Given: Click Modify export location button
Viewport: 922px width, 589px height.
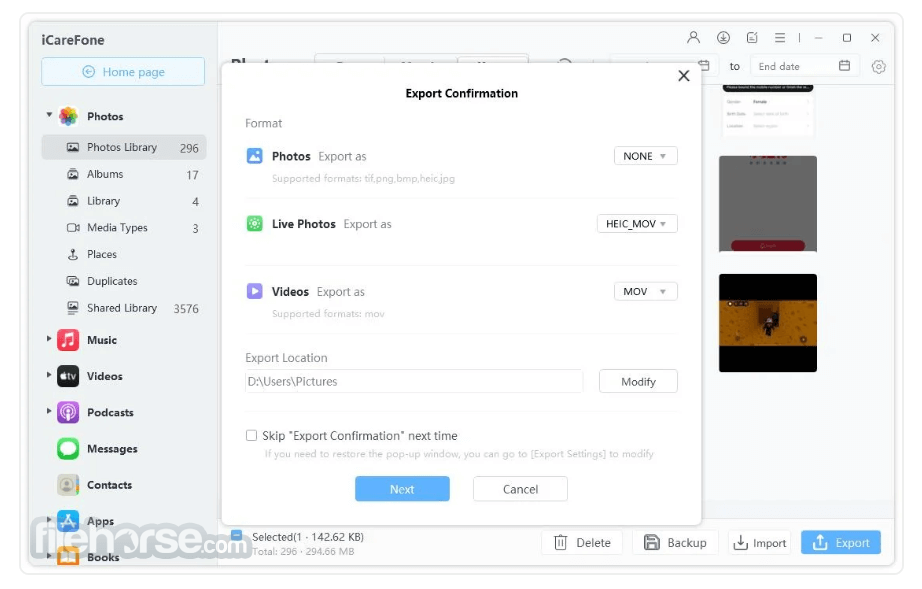Looking at the screenshot, I should (638, 381).
